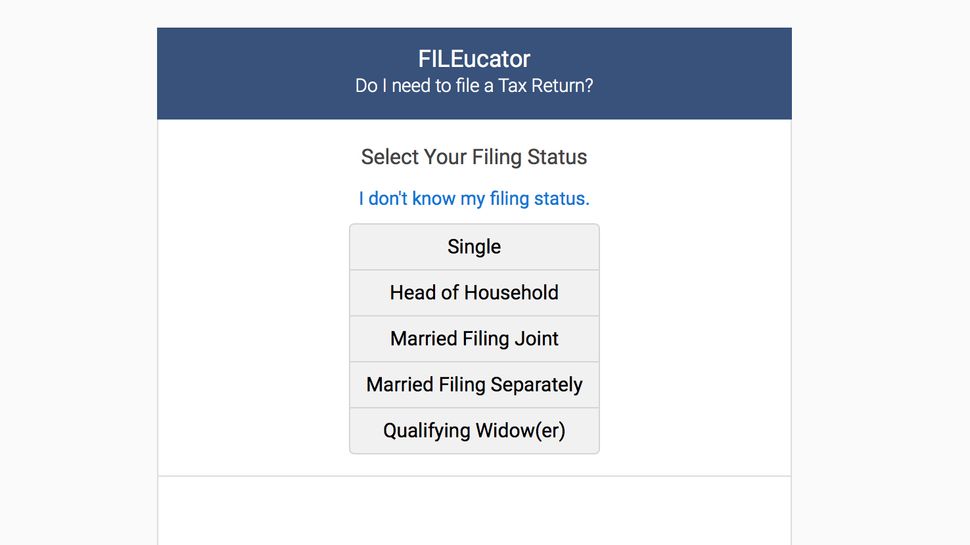Set status to married filing jointly
Viewport: 970px width, 545px height.
[474, 339]
